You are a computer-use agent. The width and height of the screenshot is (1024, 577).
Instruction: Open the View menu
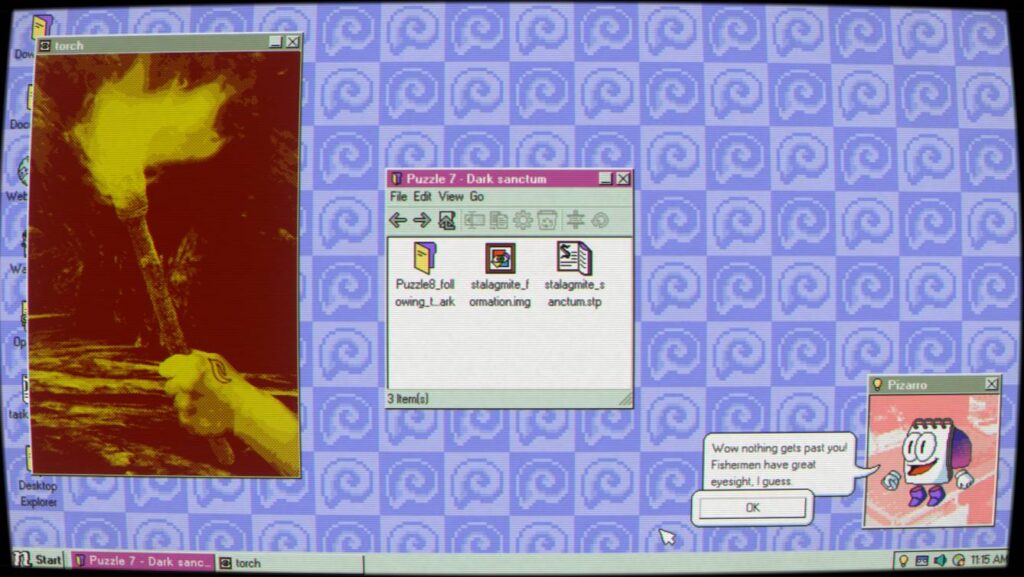(x=451, y=196)
